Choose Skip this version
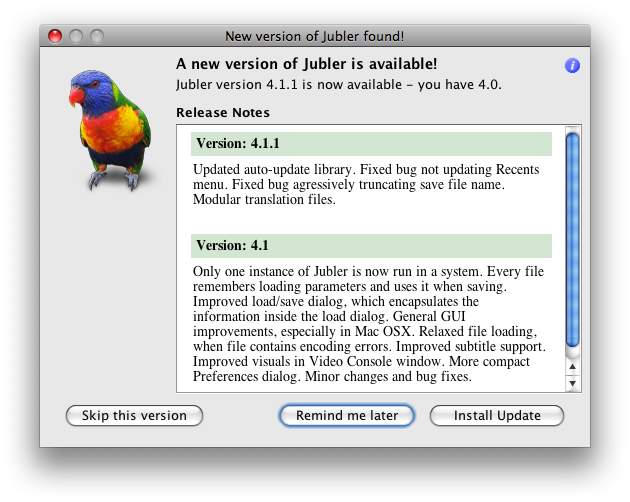The width and height of the screenshot is (630, 502). tap(134, 415)
